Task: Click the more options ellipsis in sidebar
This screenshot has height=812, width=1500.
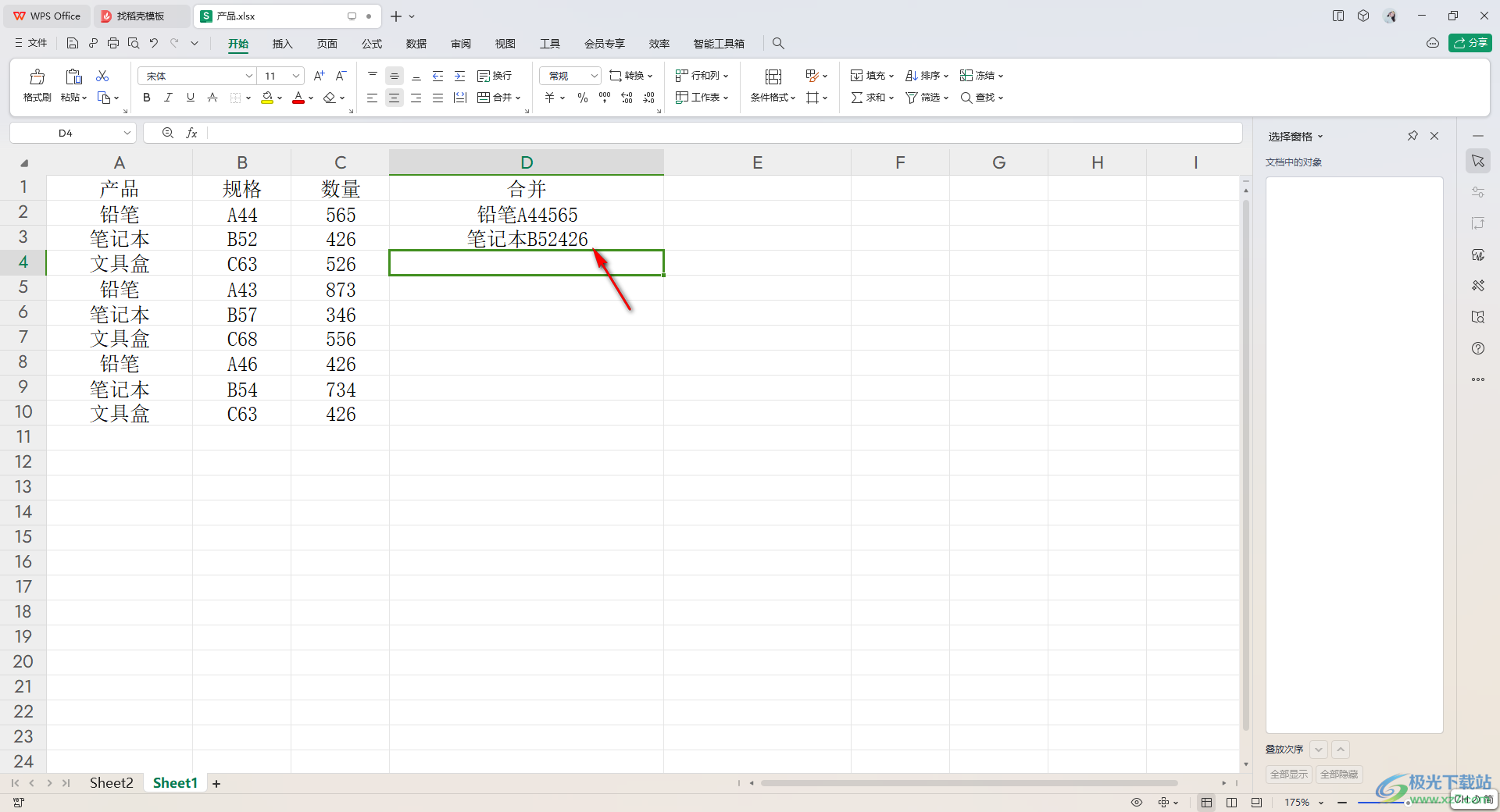Action: [x=1478, y=379]
